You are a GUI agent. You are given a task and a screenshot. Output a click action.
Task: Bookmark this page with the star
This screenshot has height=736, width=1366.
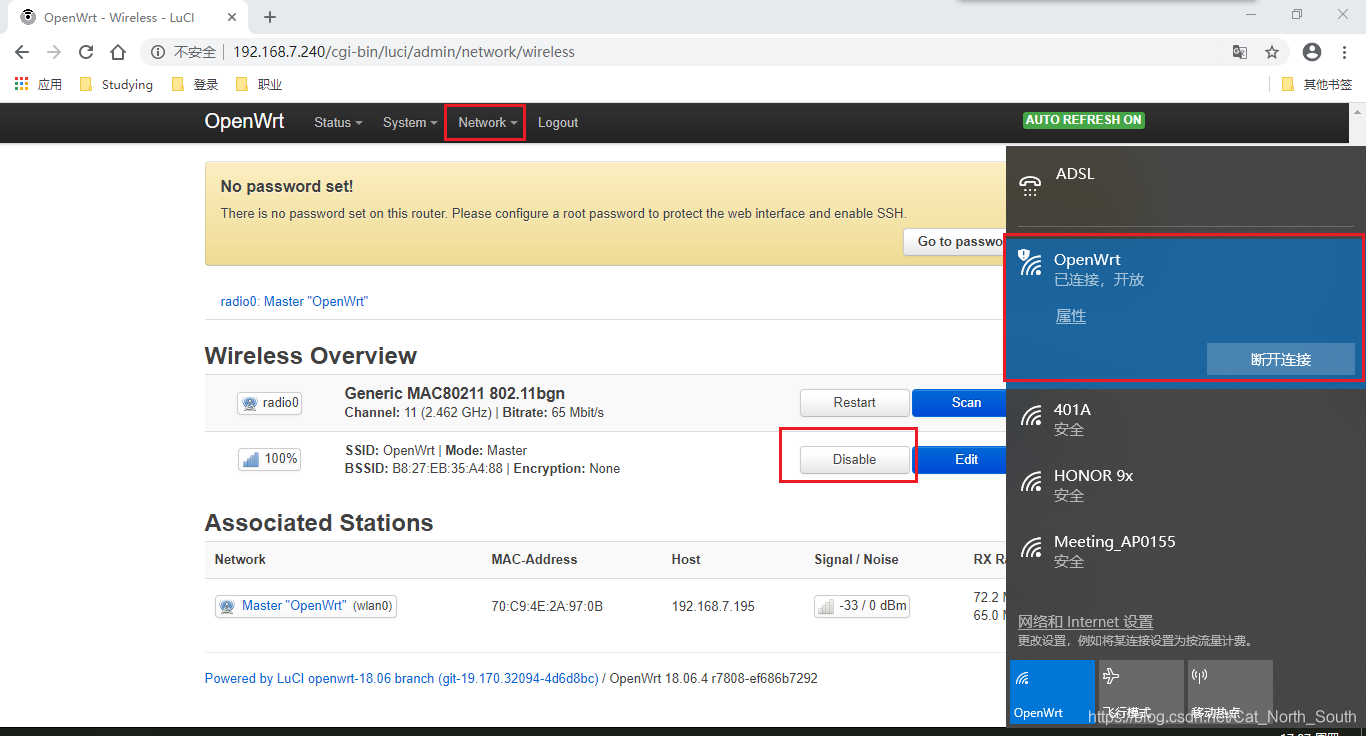pos(1272,52)
